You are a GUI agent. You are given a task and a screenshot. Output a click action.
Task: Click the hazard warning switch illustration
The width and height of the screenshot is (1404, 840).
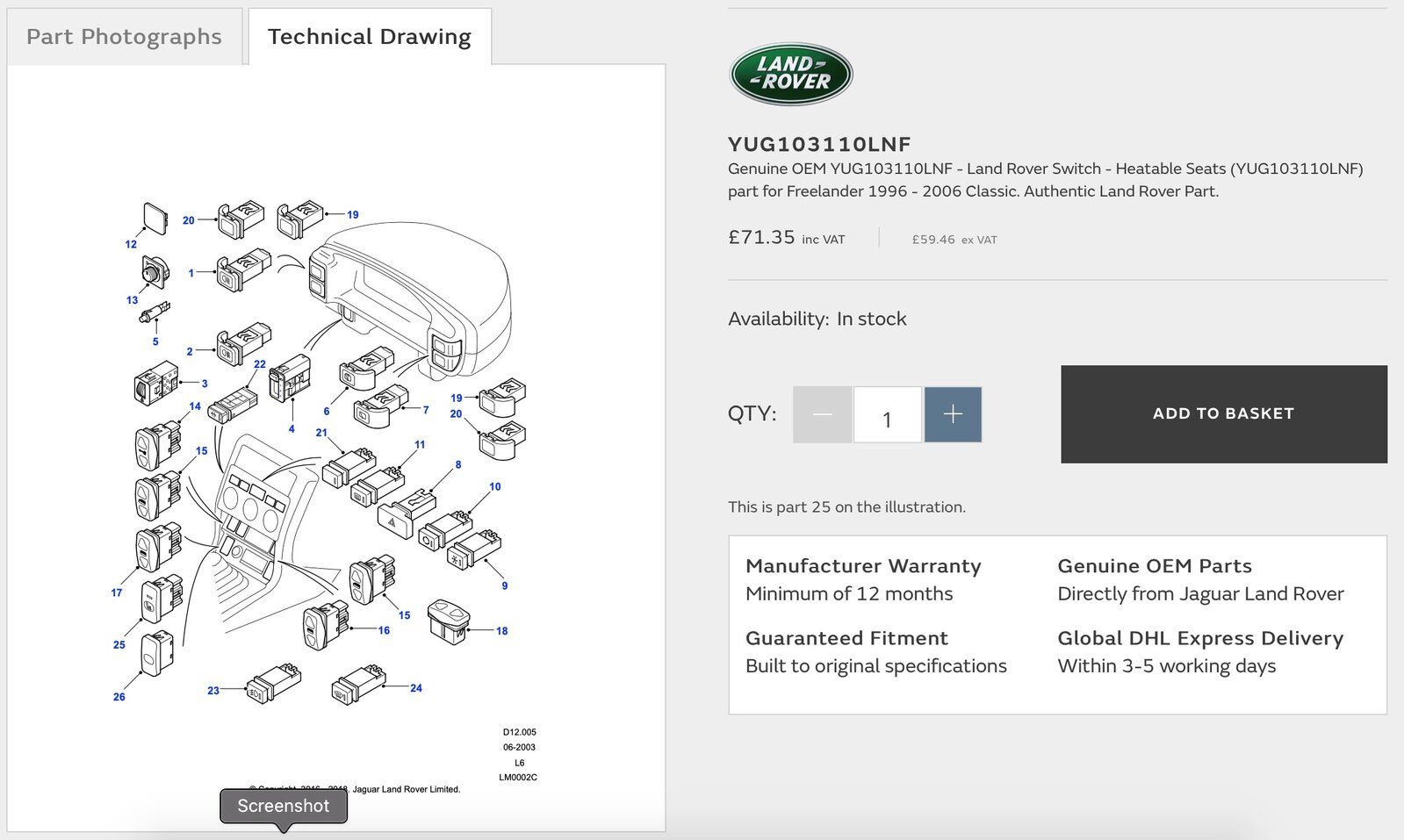click(406, 512)
